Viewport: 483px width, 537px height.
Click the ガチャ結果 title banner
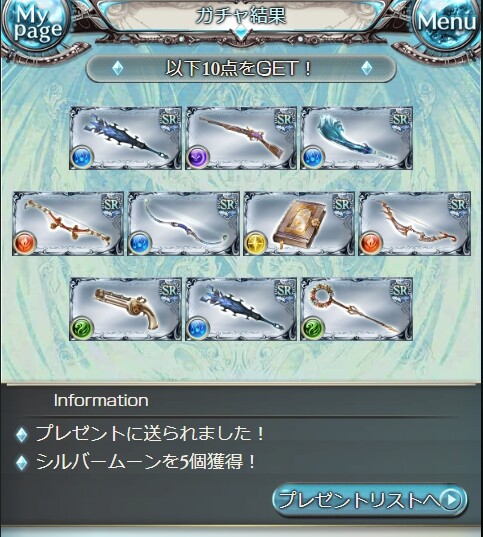241,15
